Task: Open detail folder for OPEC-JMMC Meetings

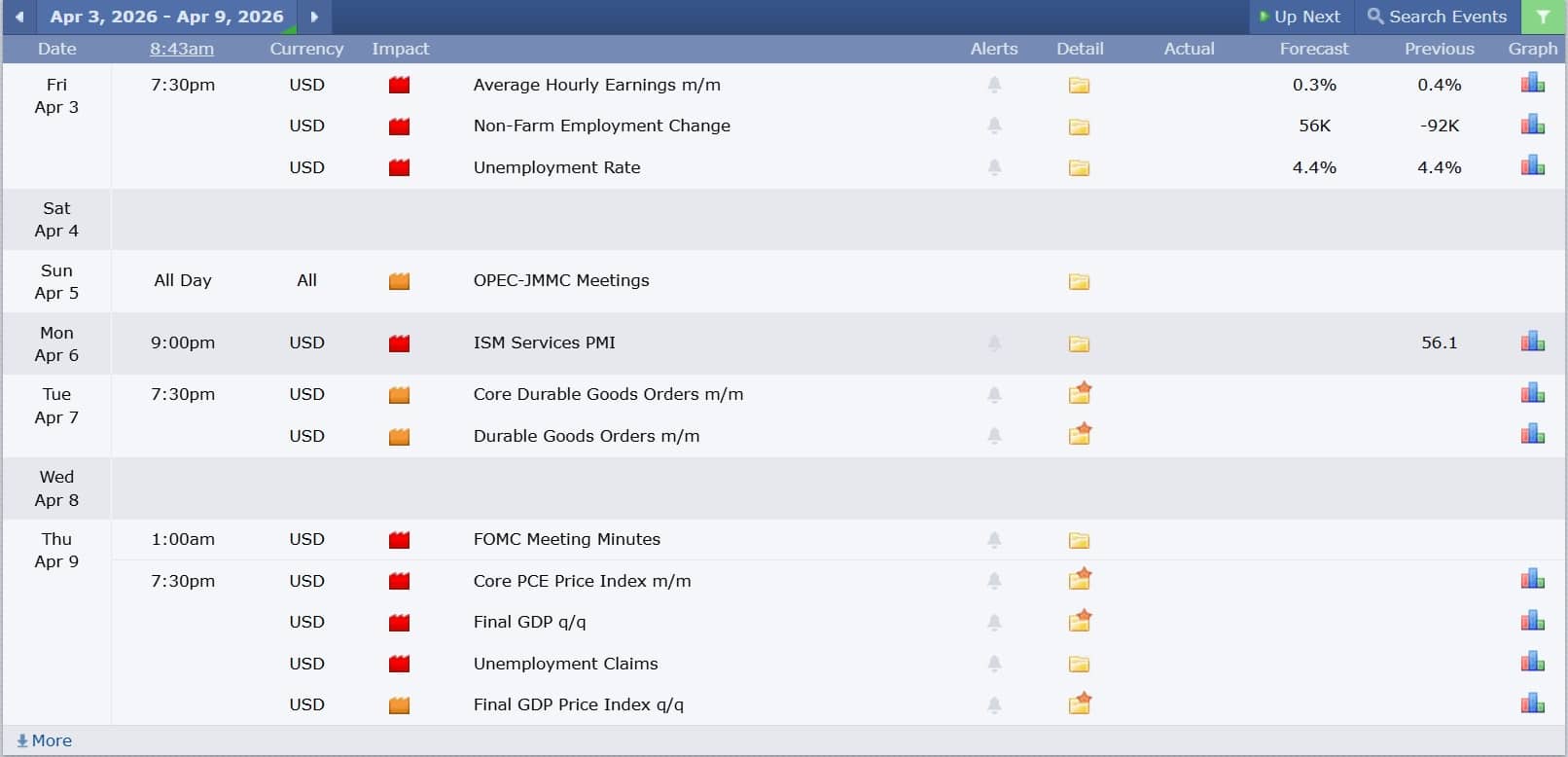Action: click(1079, 281)
